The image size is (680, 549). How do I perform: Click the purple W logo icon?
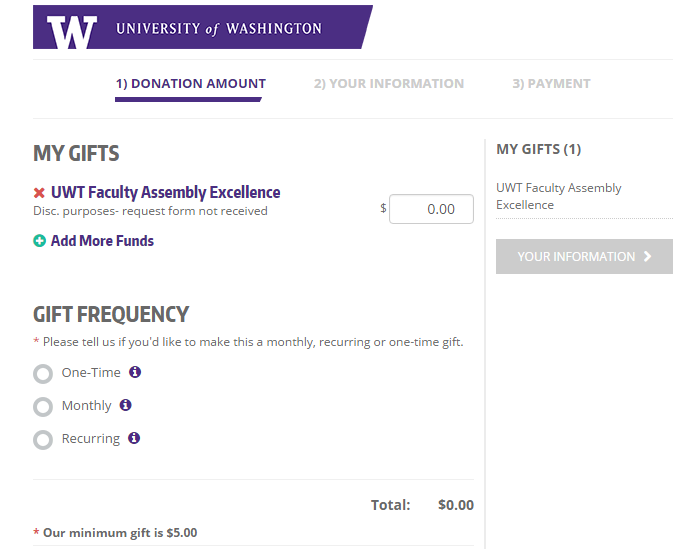click(72, 31)
